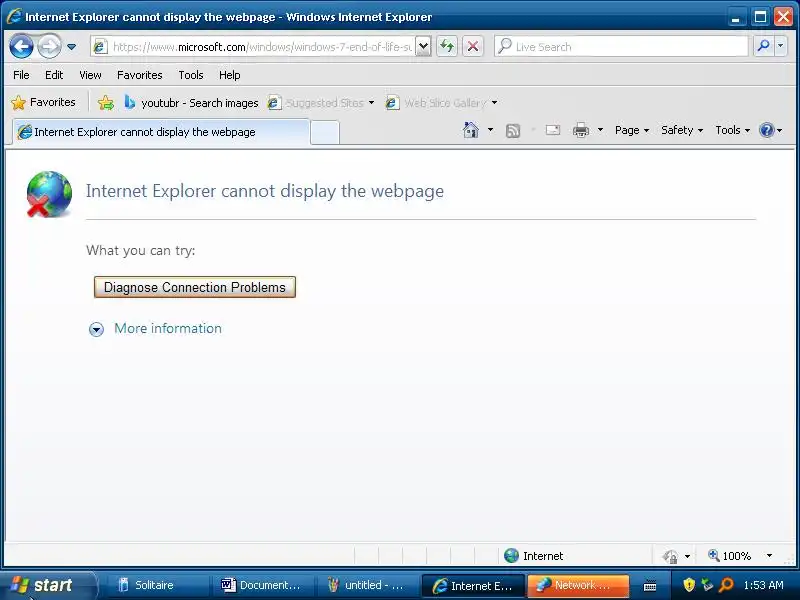Click the Internet security zone indicator
This screenshot has width=800, height=600.
533,556
